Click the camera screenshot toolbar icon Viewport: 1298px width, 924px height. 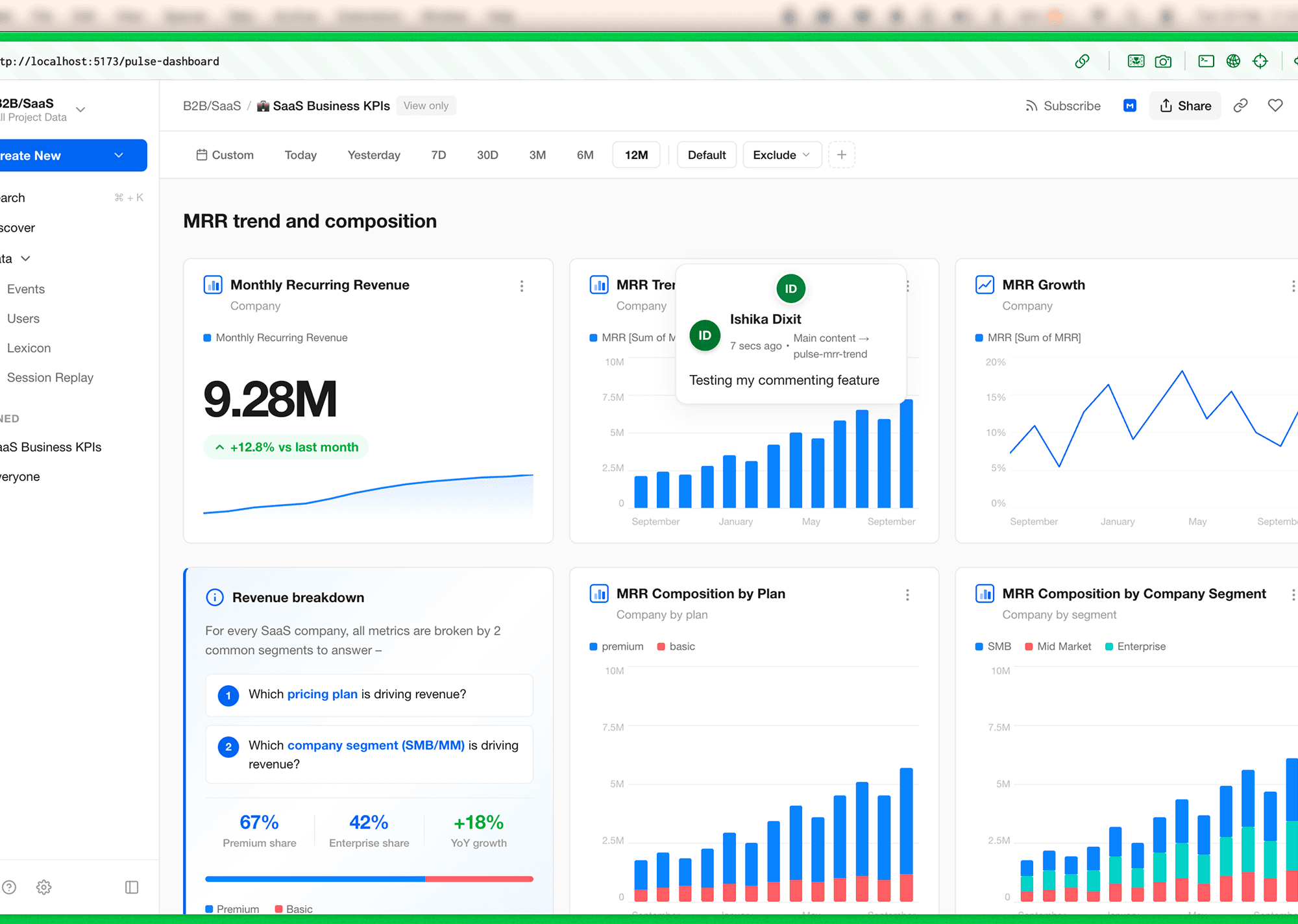click(x=1163, y=61)
